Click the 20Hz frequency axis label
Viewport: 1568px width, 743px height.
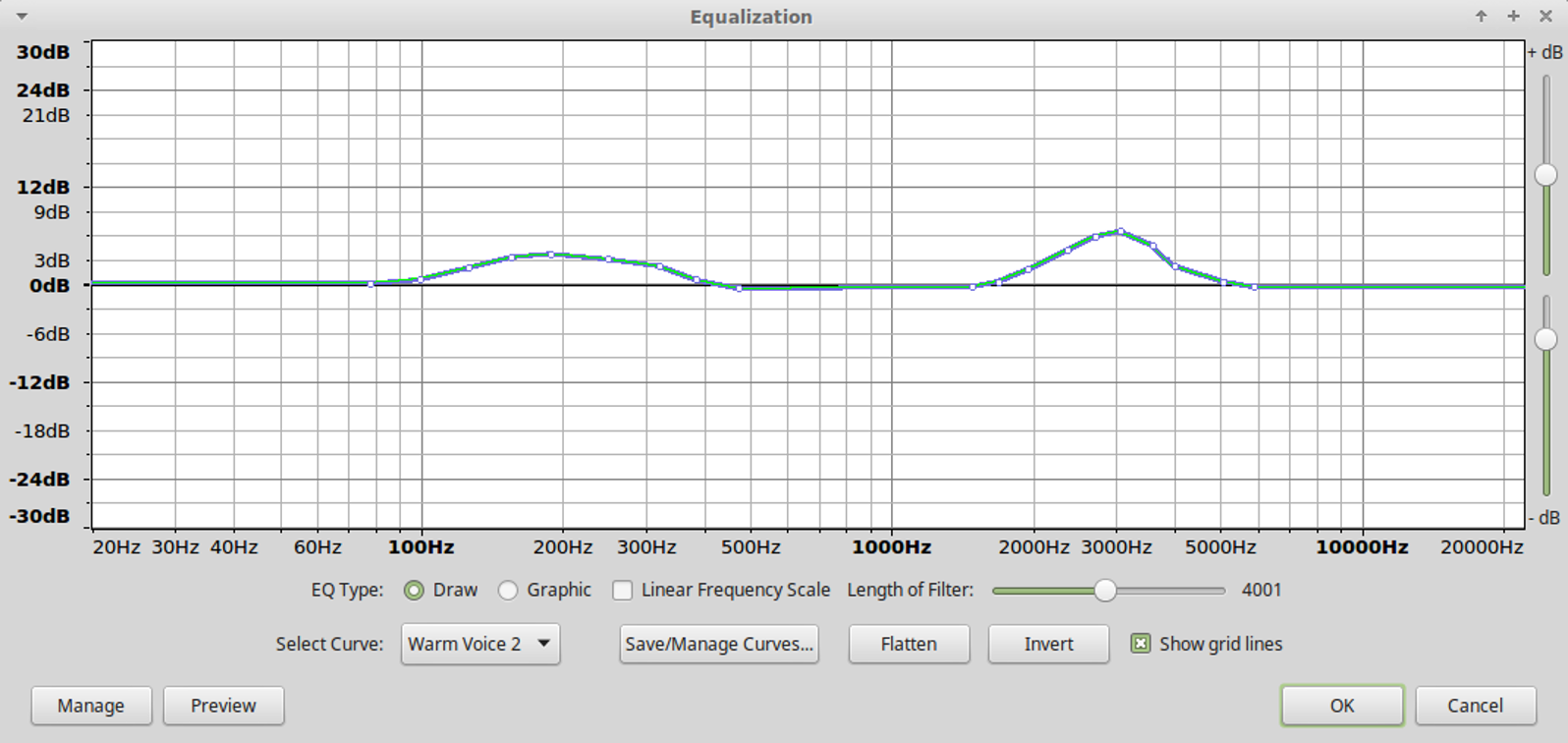pos(116,547)
